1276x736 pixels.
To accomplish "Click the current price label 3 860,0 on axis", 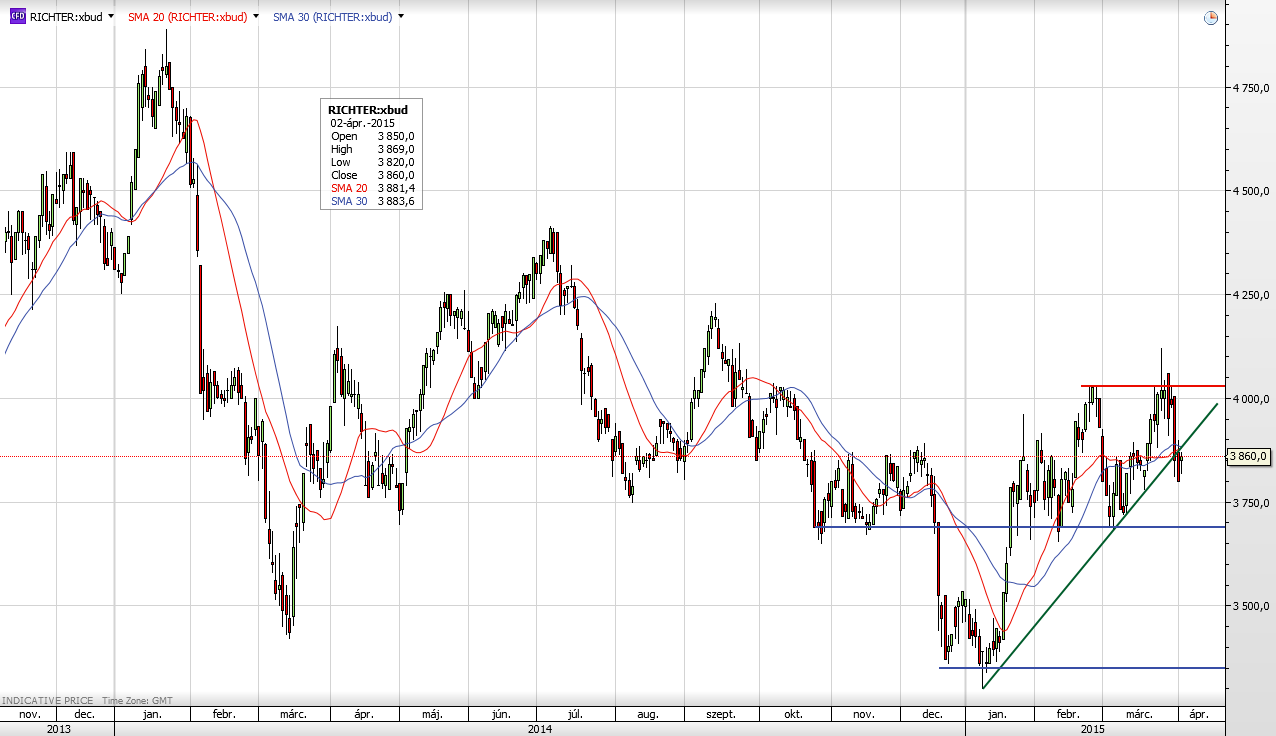I will (x=1249, y=456).
